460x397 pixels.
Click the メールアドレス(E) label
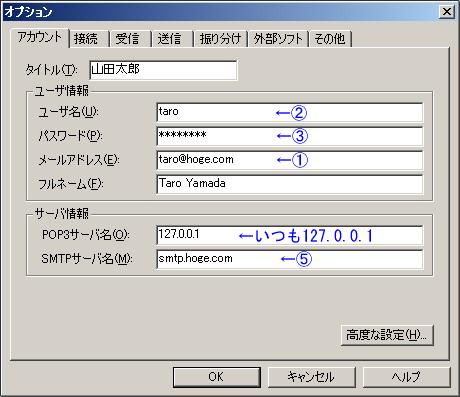79,160
